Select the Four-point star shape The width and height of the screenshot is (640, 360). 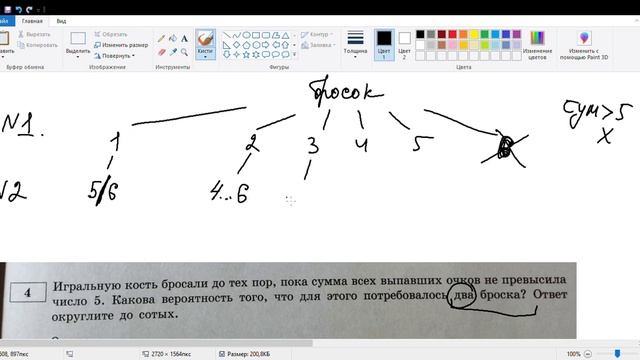point(236,54)
